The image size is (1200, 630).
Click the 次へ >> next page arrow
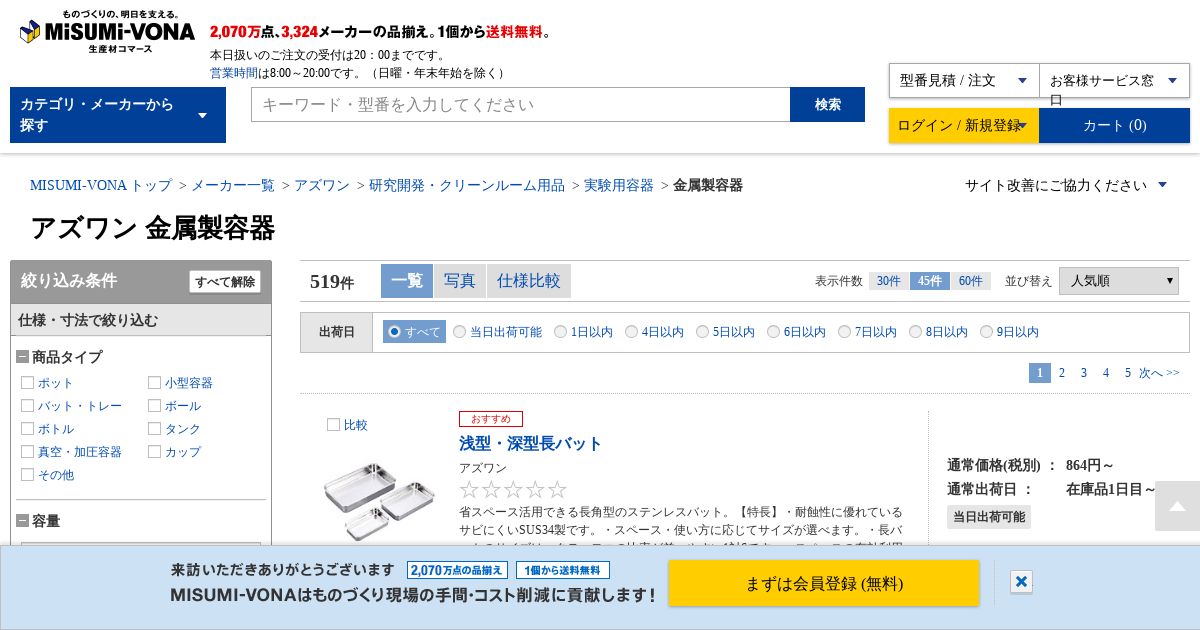pos(1159,373)
